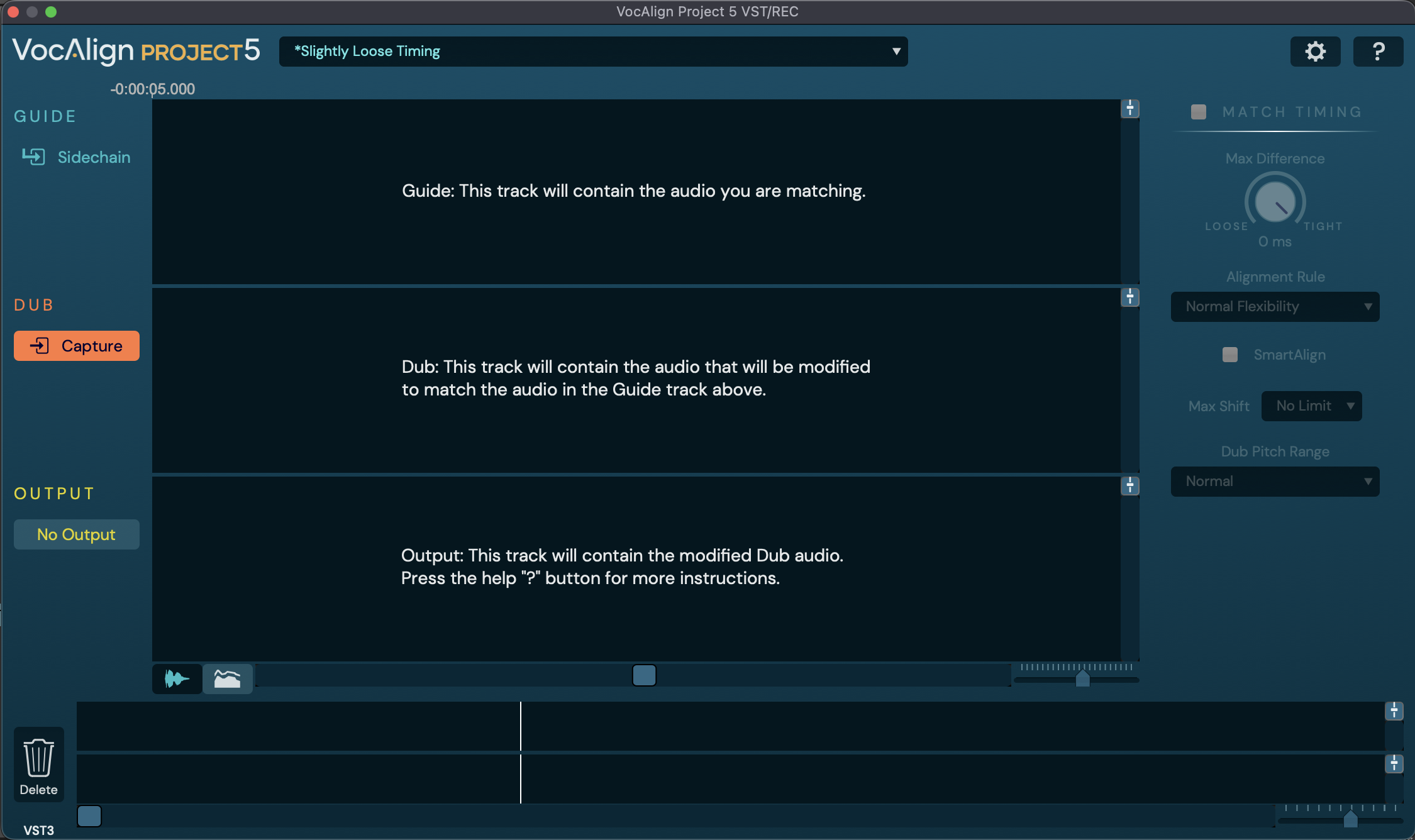
Task: Click the Guide track vertical zoom icon
Action: tap(1130, 109)
